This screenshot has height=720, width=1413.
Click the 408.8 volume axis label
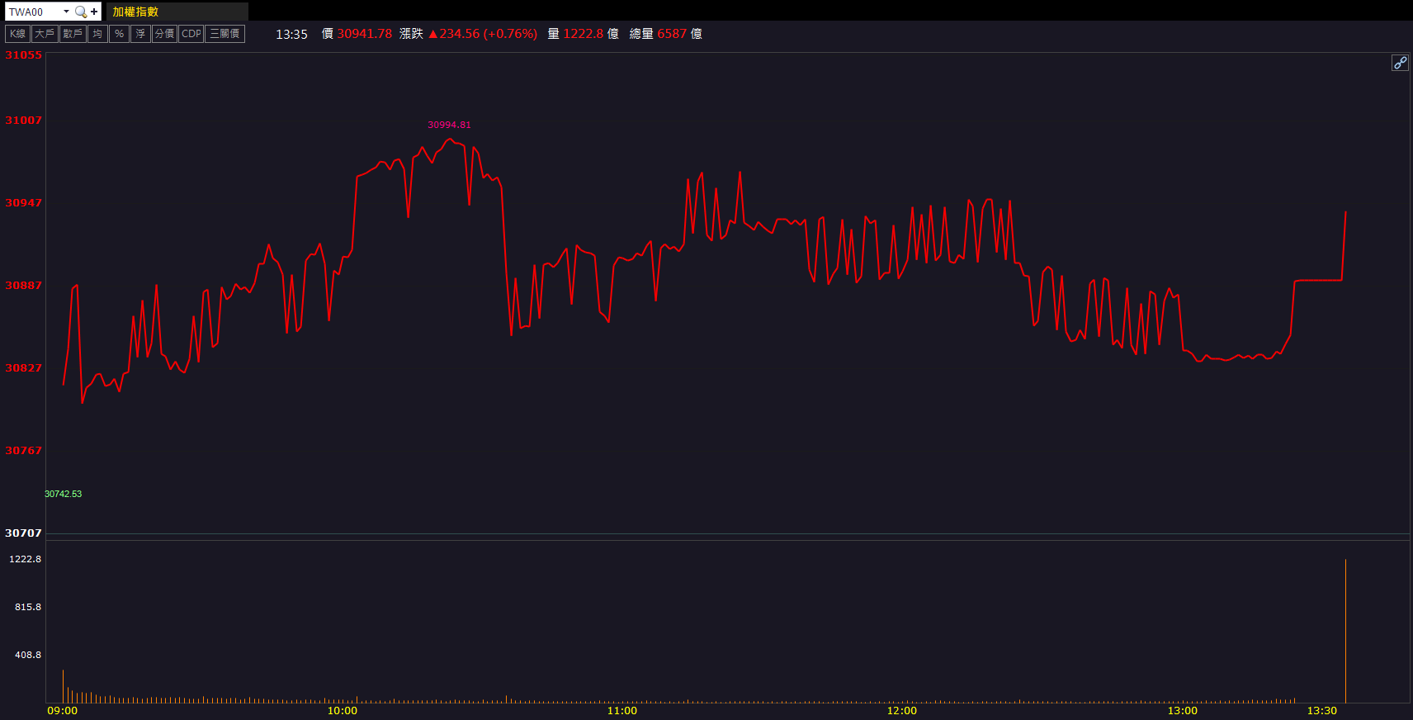point(28,655)
